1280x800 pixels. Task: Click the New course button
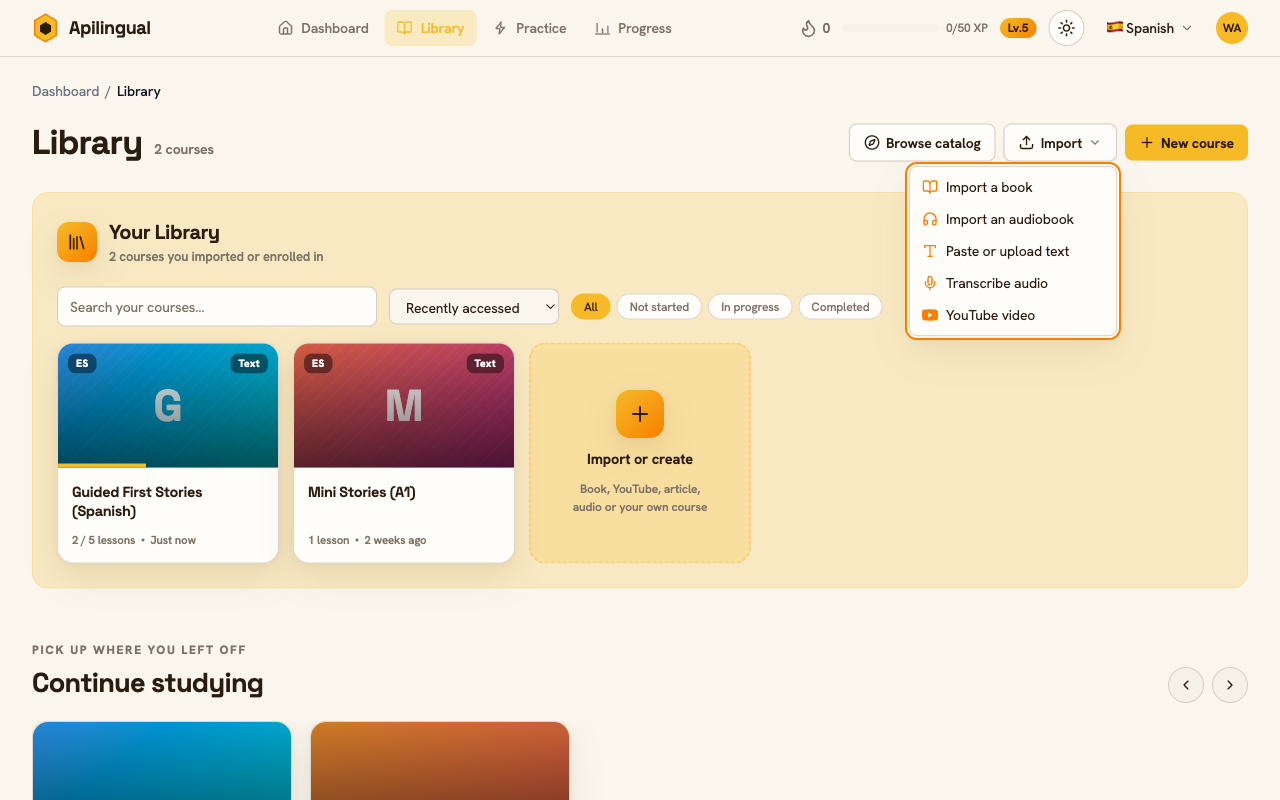coord(1186,143)
